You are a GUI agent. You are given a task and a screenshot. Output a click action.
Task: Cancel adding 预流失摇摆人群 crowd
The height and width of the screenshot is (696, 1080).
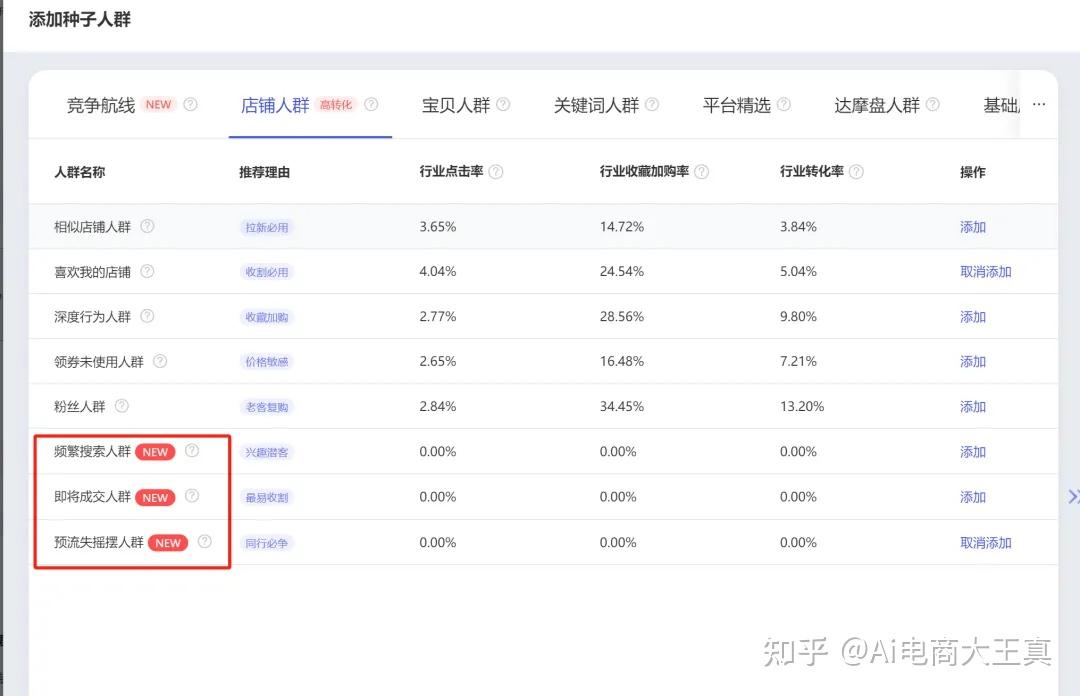click(986, 542)
